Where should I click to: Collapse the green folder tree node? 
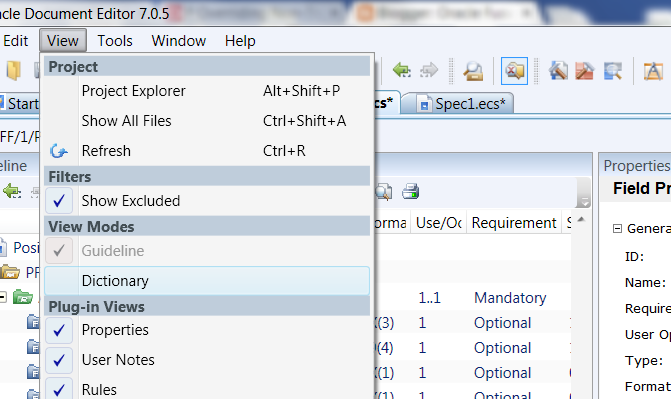(3, 297)
